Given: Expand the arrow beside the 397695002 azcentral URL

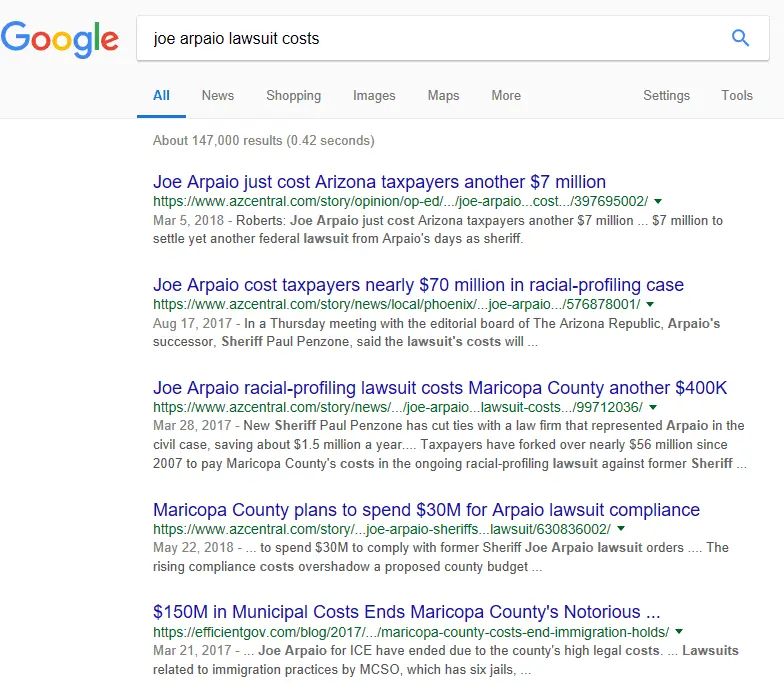Looking at the screenshot, I should tap(658, 202).
